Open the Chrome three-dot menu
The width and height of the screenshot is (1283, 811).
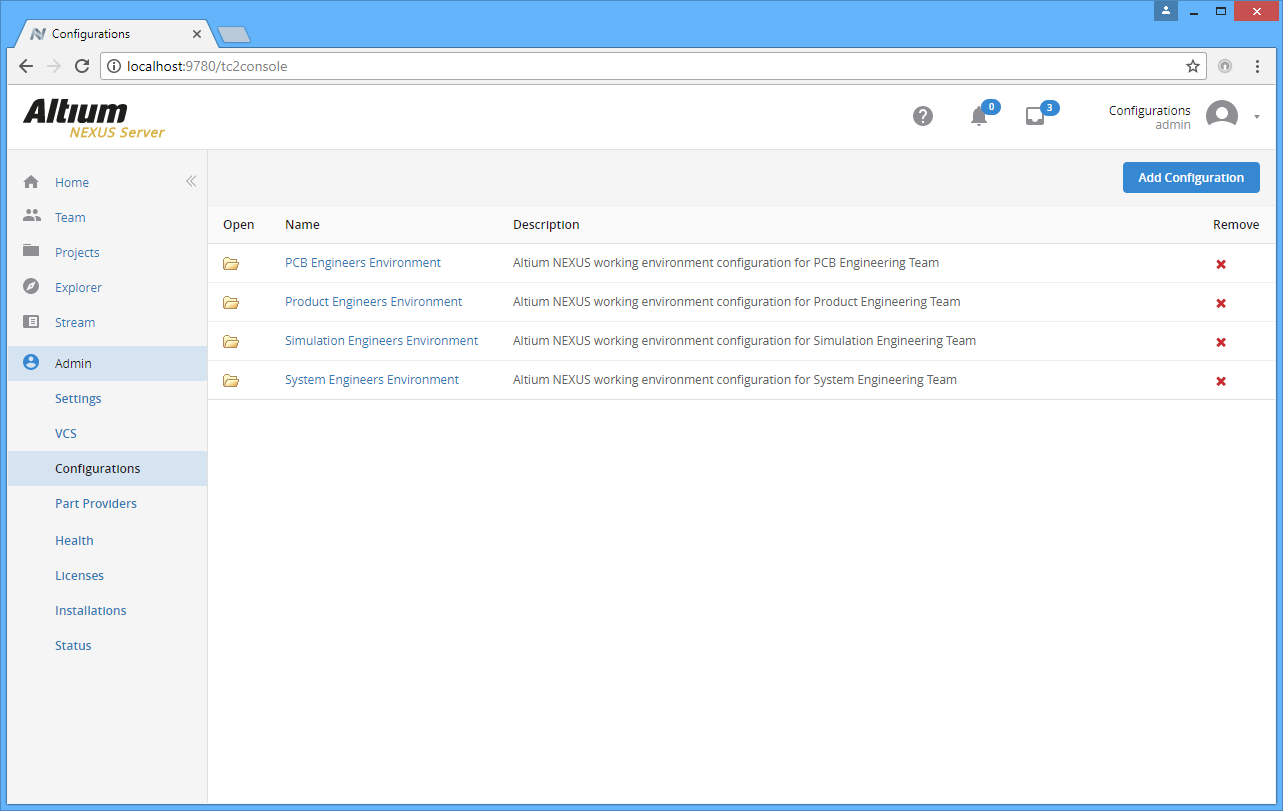pos(1257,66)
